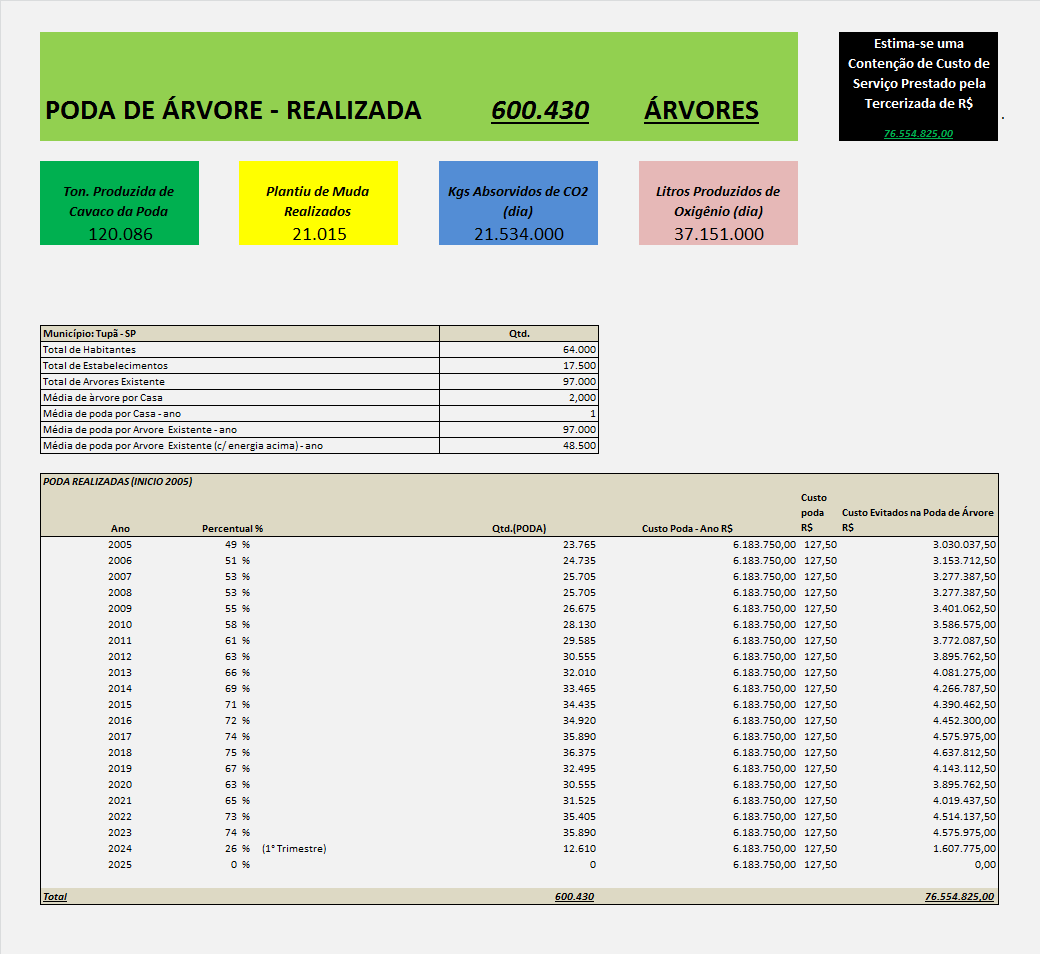
Task: Click the blue Kgs Absorvidos de CO2 card
Action: [518, 203]
